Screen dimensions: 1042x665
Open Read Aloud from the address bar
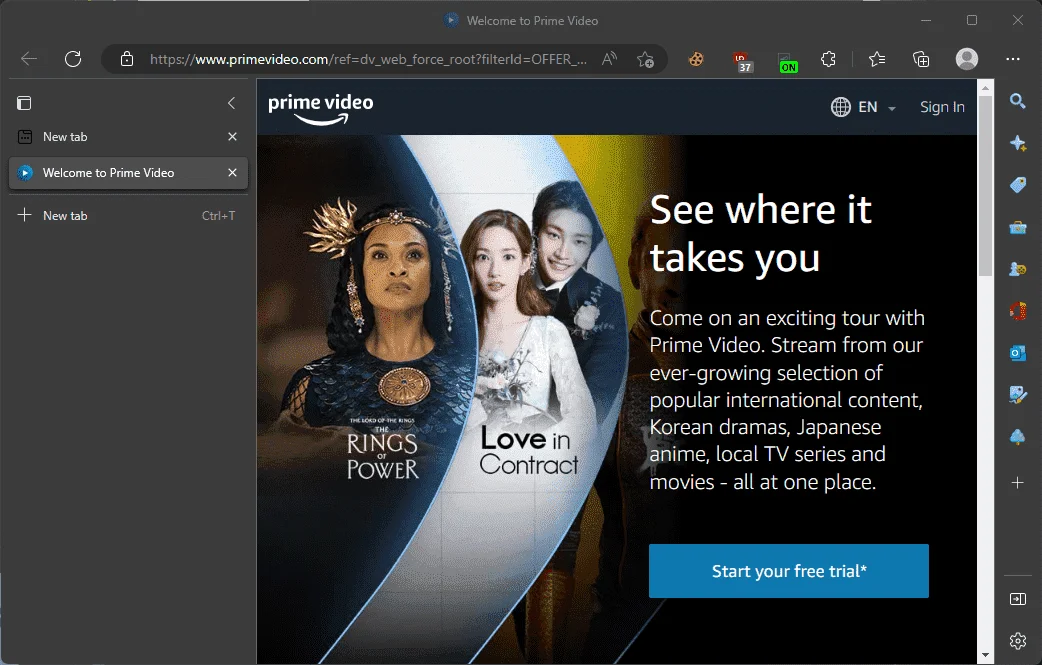tap(609, 59)
